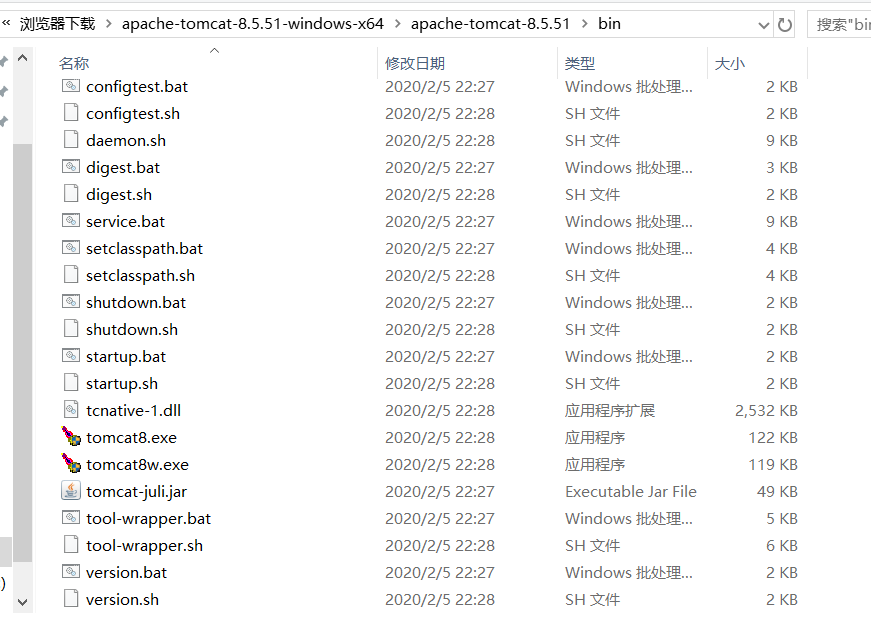The width and height of the screenshot is (871, 619).
Task: Expand chevron after apache-tomcat-8.5.51 breadcrumb
Action: pos(584,24)
